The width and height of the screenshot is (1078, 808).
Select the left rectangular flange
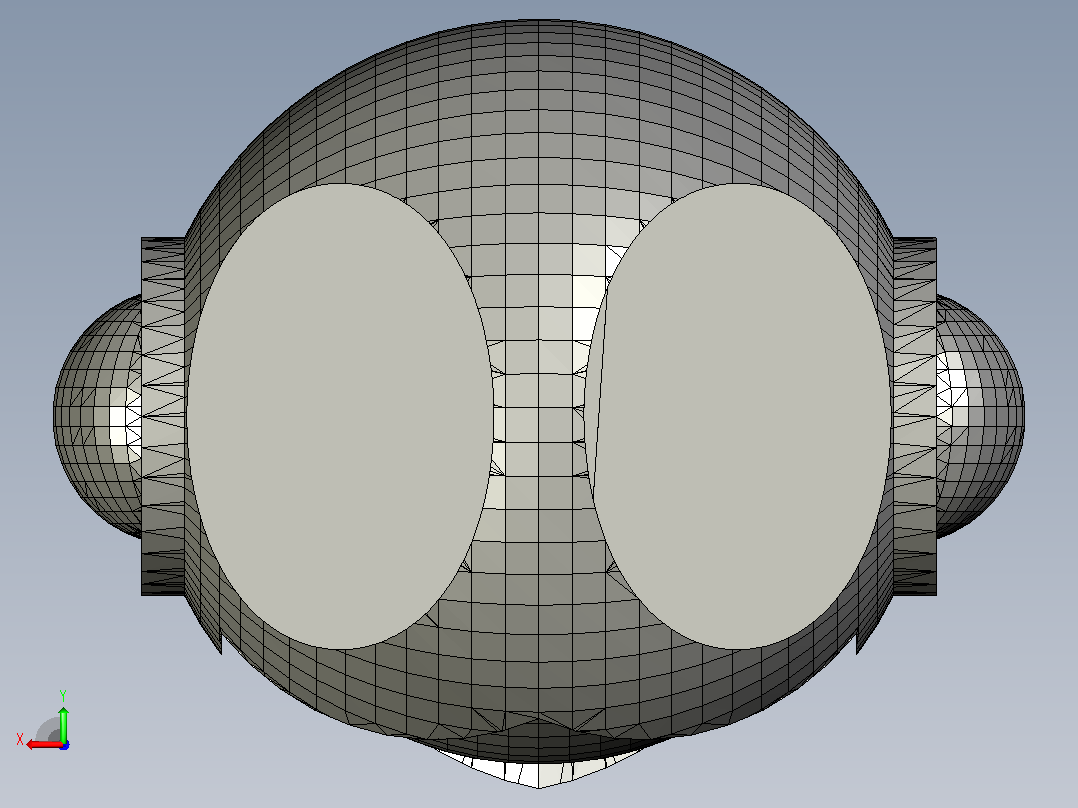[x=163, y=416]
